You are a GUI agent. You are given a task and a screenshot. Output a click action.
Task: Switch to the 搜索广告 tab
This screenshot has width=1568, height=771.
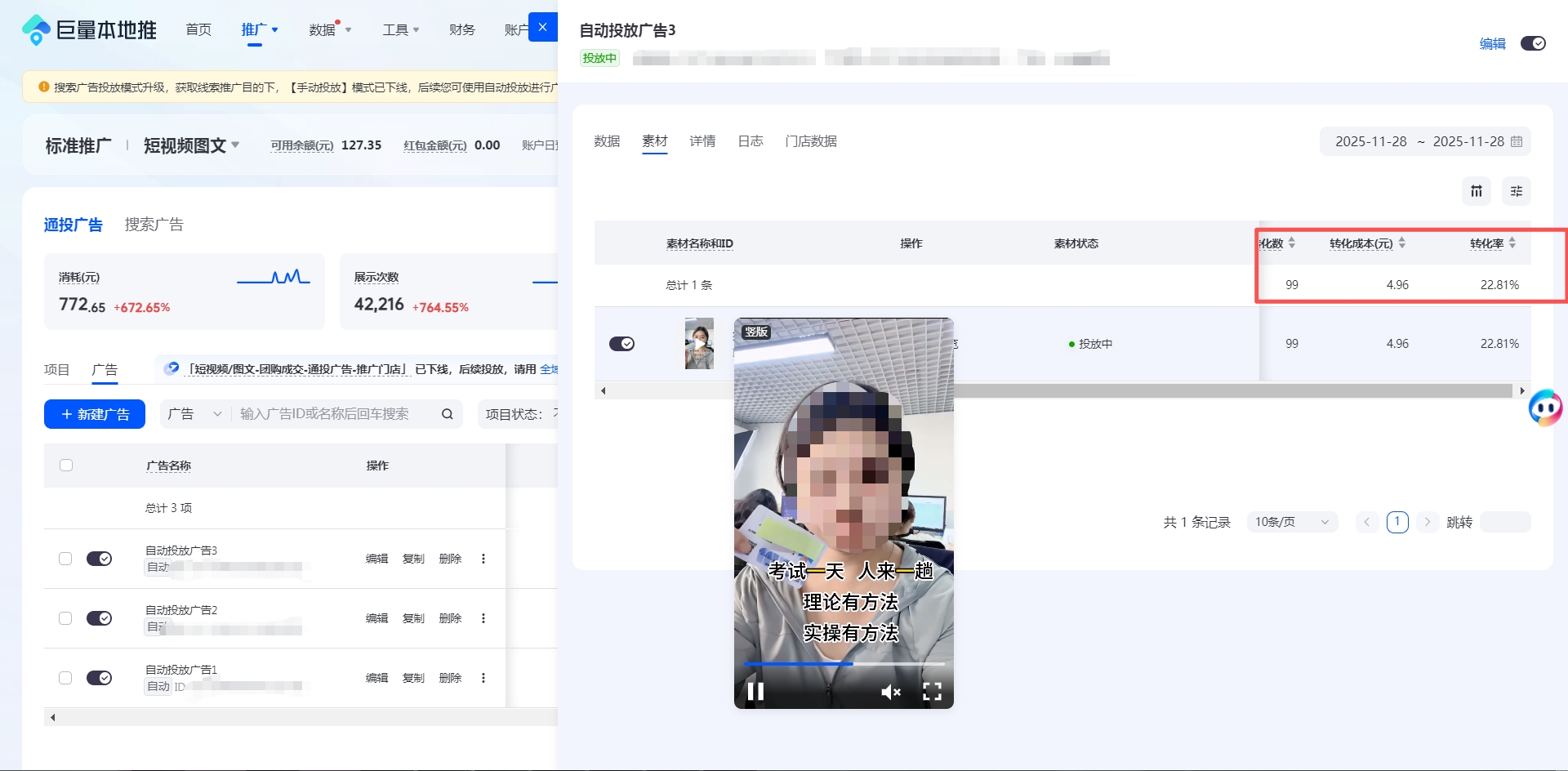coord(154,225)
